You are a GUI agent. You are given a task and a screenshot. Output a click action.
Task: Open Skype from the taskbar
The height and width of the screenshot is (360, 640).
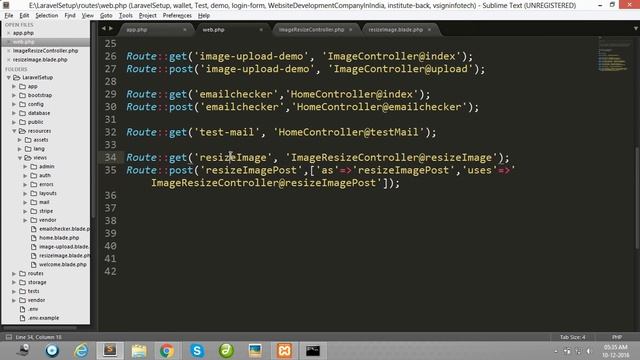197,351
